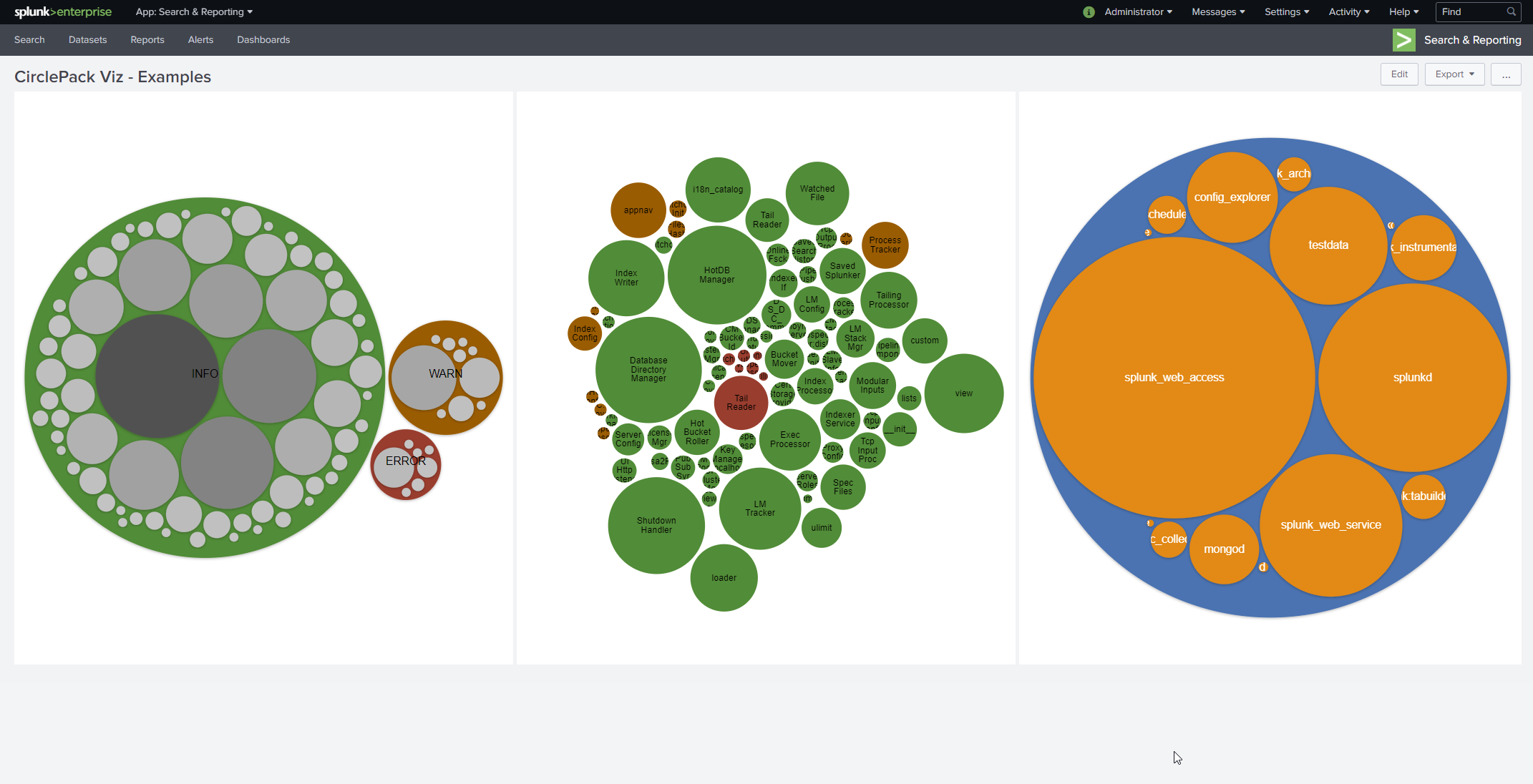1533x784 pixels.
Task: Switch to the Datasets tab
Action: 87,40
